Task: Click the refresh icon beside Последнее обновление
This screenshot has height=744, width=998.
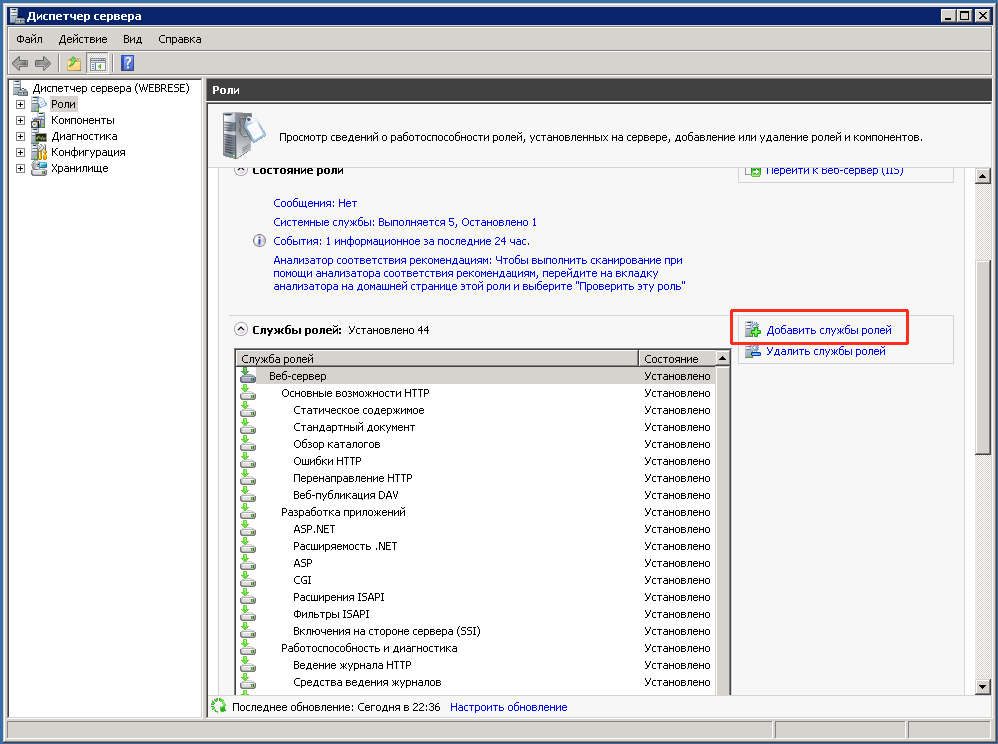Action: pos(219,706)
